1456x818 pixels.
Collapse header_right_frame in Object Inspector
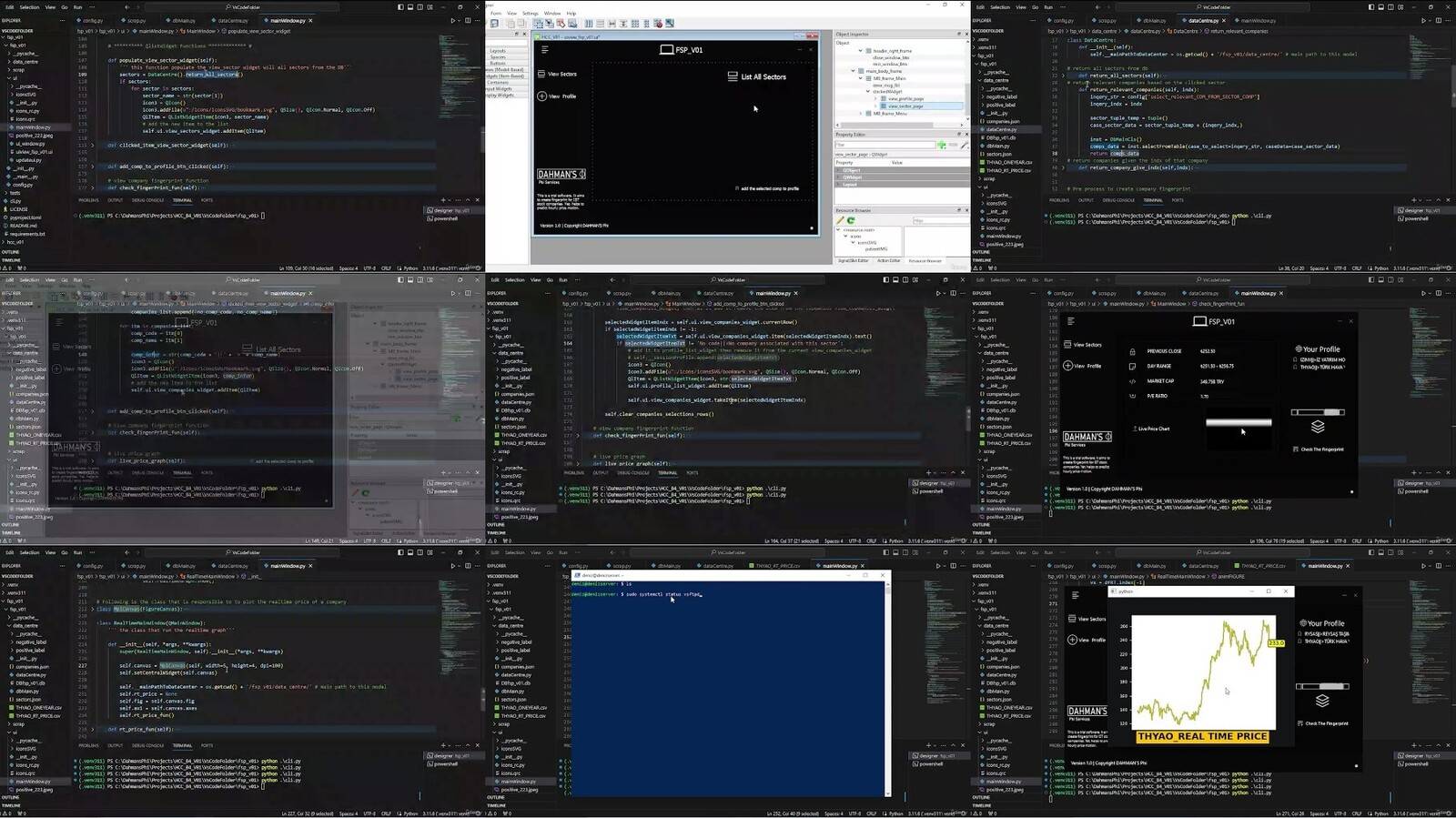[861, 51]
